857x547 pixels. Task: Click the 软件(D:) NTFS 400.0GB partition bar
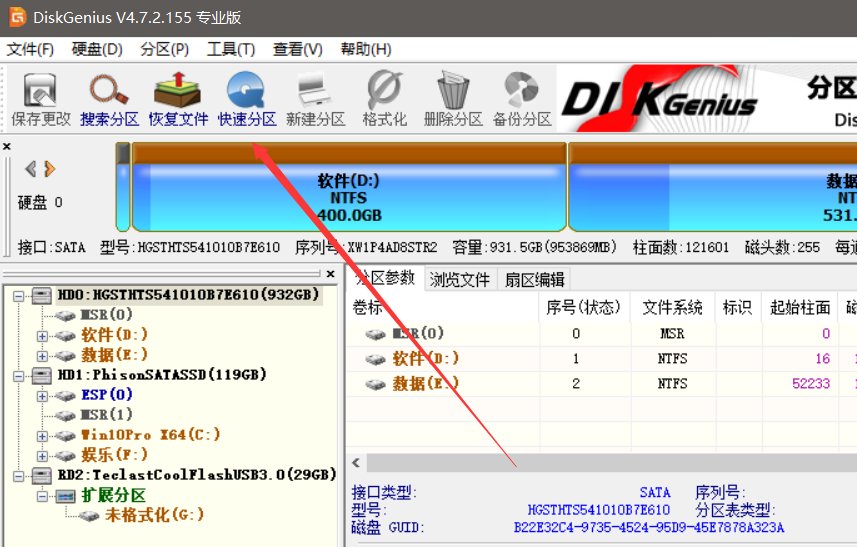(x=349, y=187)
